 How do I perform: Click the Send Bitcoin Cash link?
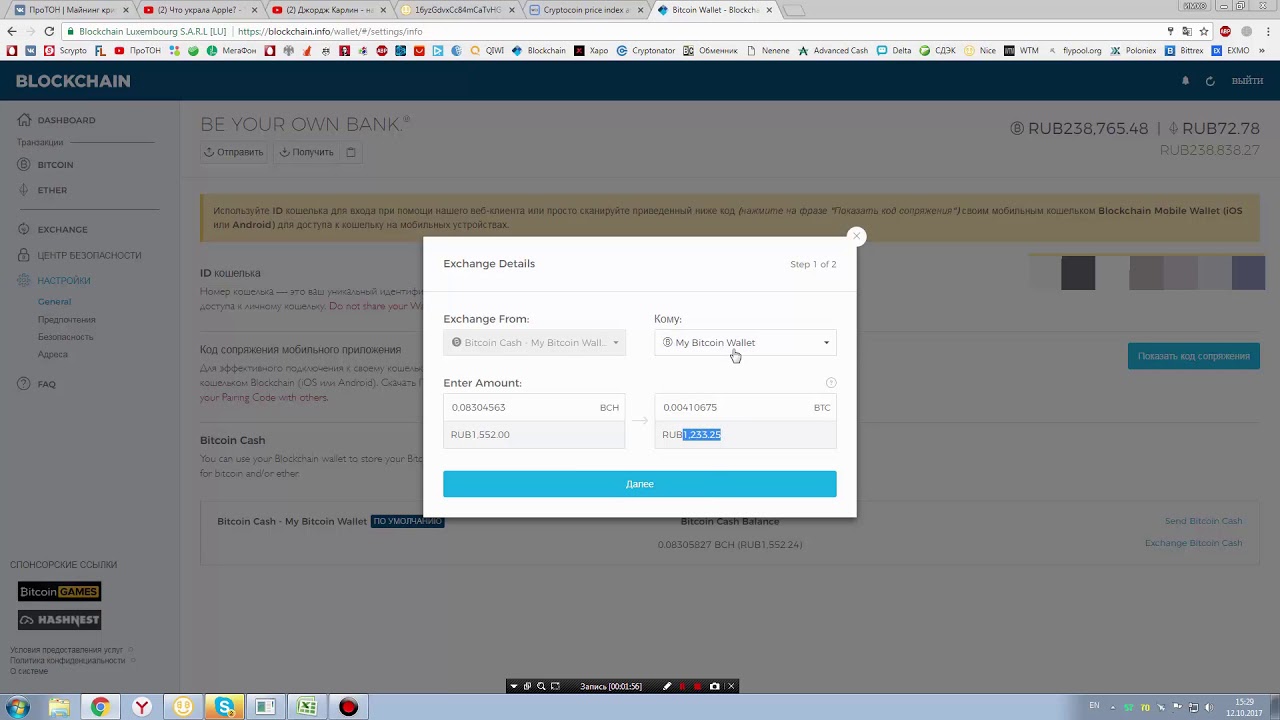(x=1203, y=521)
